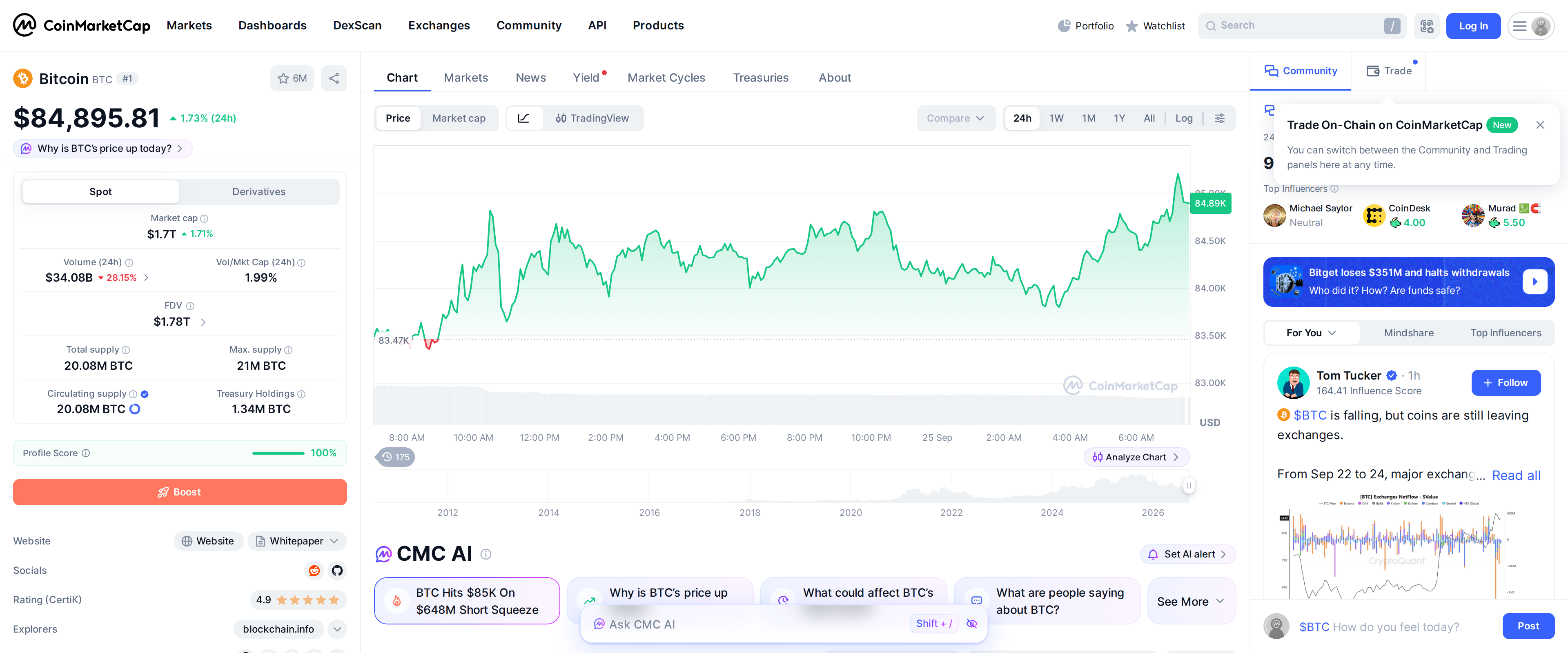Expand the Explorers dropdown chevron
The image size is (1568, 653).
337,629
